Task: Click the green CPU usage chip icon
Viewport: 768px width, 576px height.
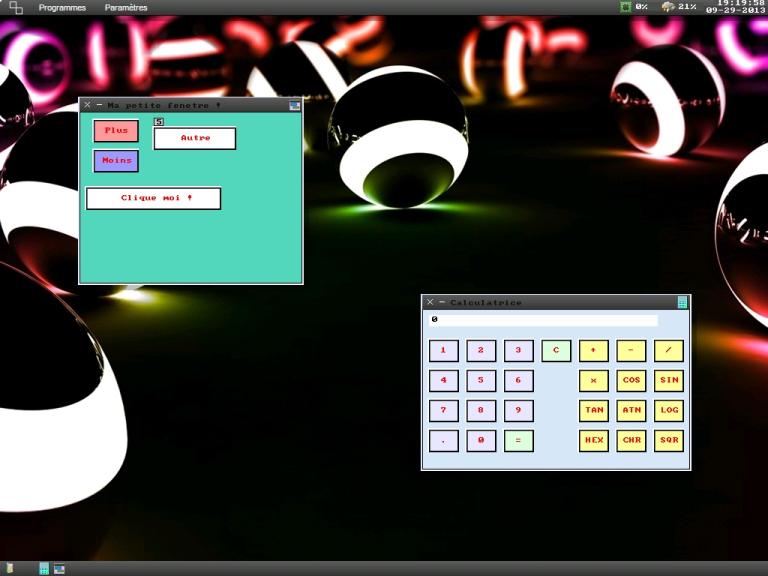Action: (625, 7)
